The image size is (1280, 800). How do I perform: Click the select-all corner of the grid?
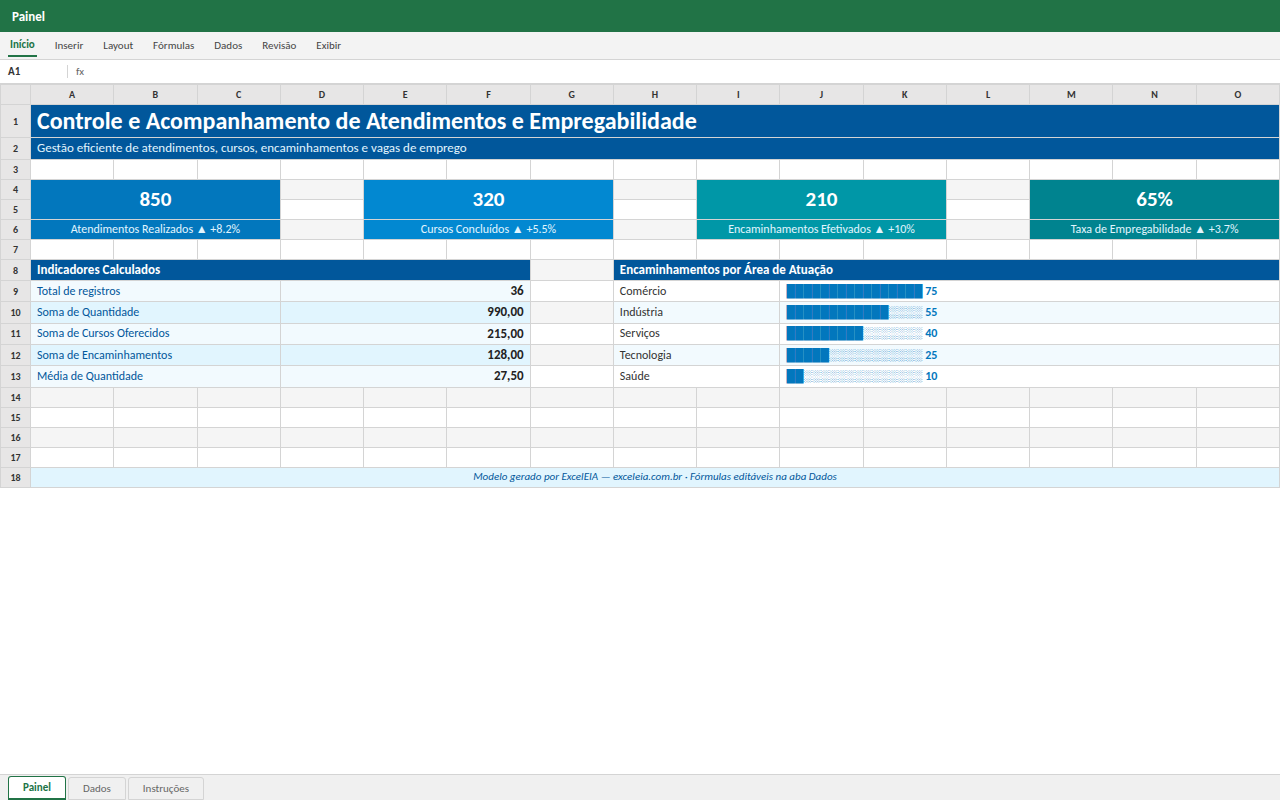click(15, 95)
